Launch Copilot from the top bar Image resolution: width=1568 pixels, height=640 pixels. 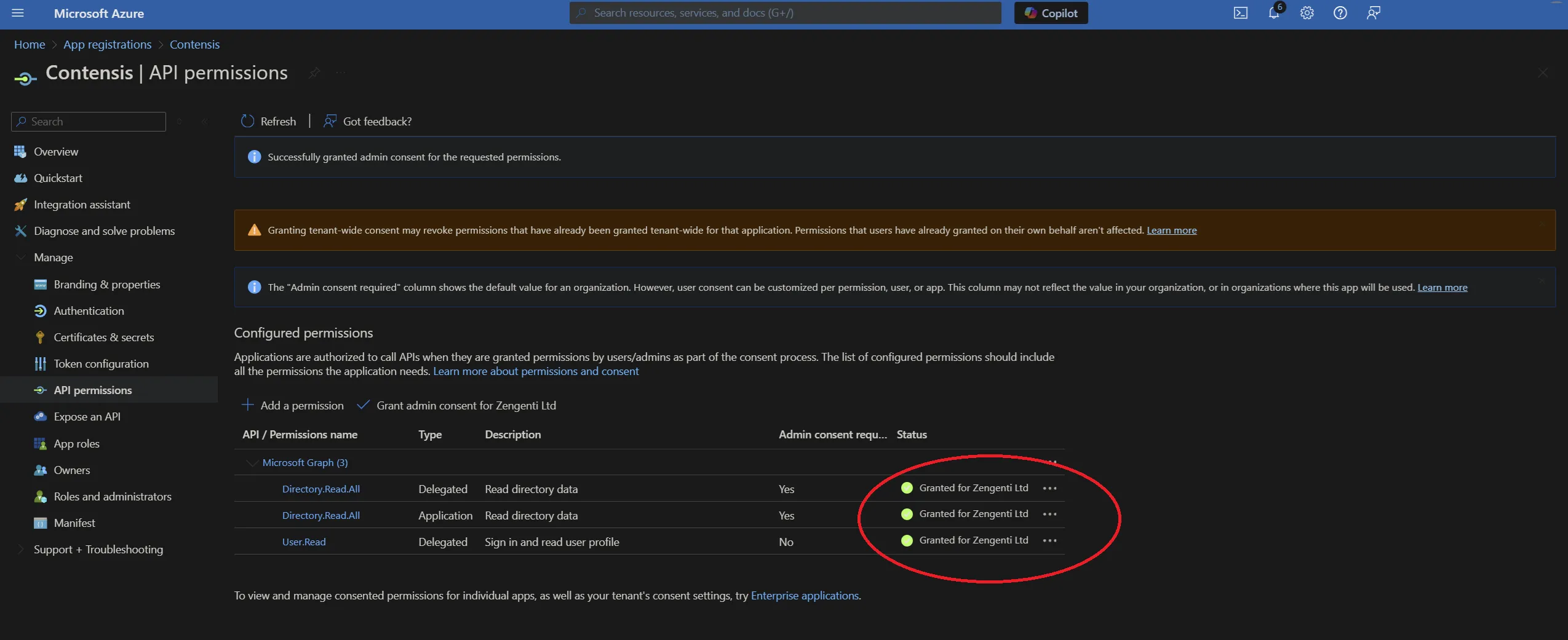point(1051,13)
